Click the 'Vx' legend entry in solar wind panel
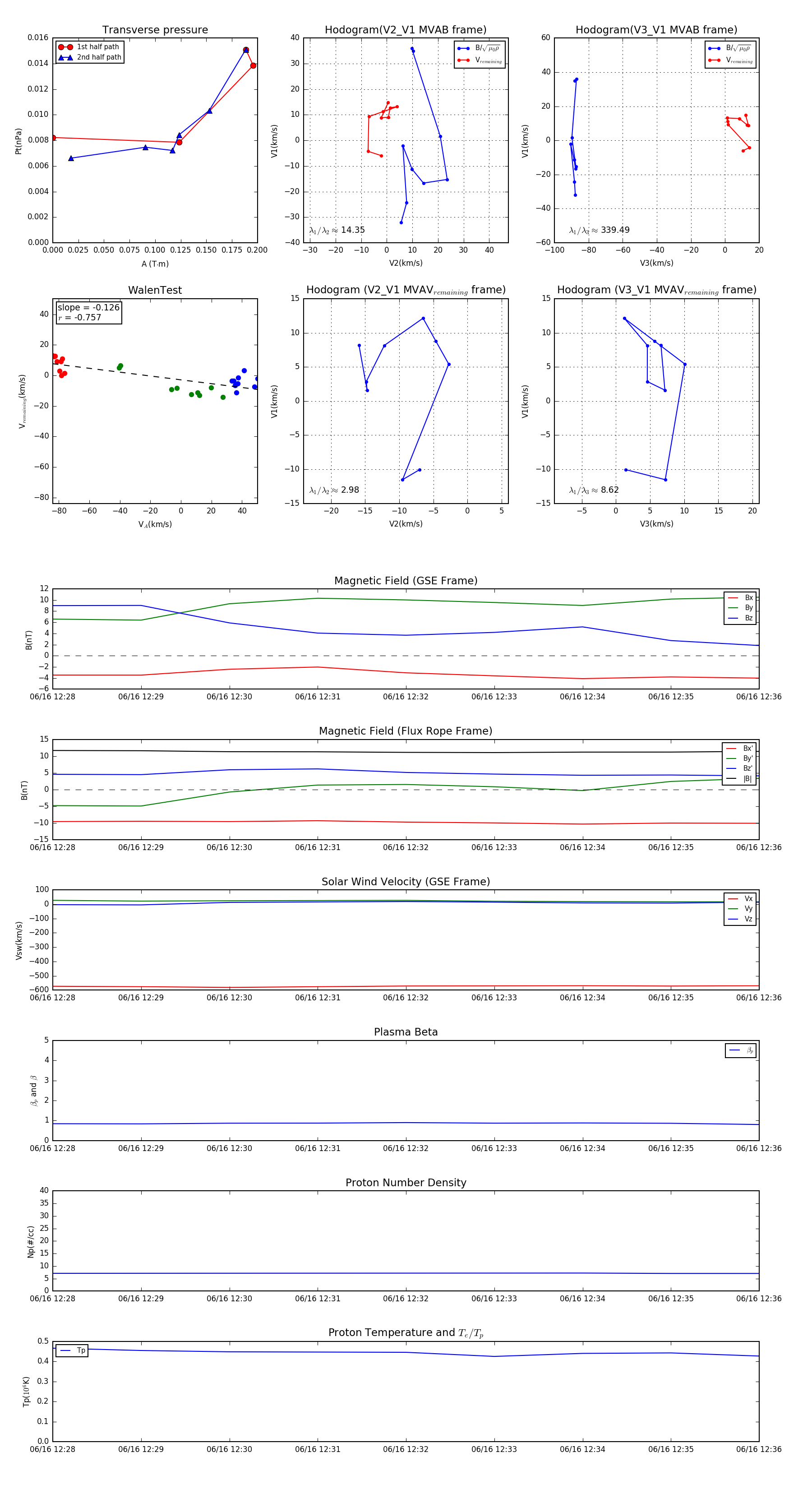 click(x=740, y=898)
